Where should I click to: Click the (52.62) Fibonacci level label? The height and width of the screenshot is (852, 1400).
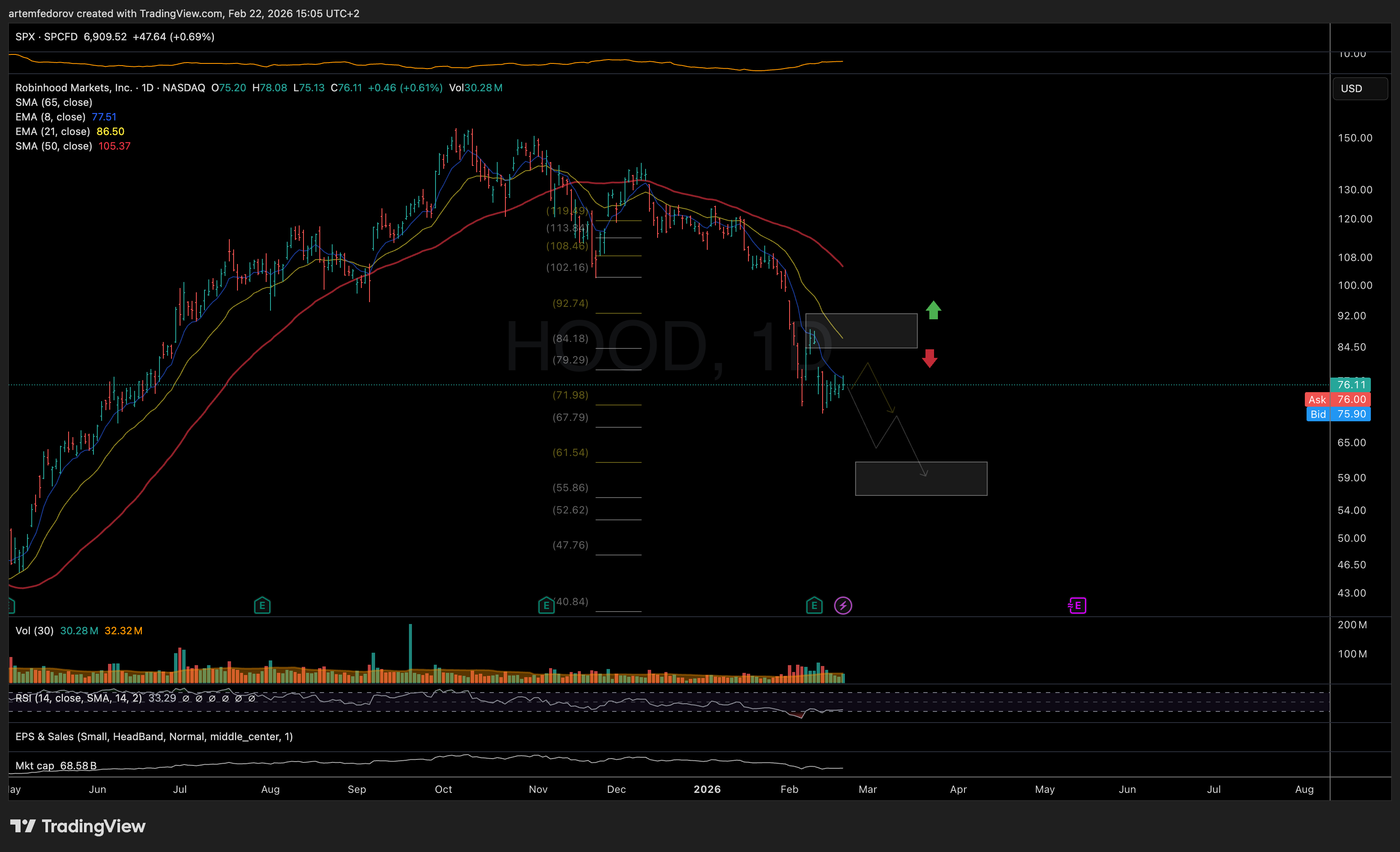[x=571, y=510]
